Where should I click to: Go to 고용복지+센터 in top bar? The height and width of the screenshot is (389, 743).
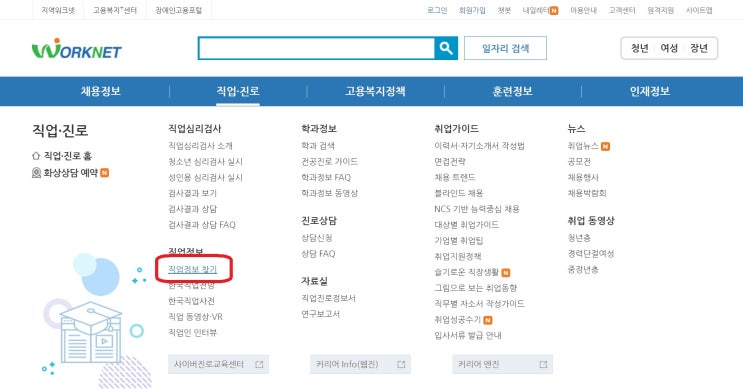point(115,10)
